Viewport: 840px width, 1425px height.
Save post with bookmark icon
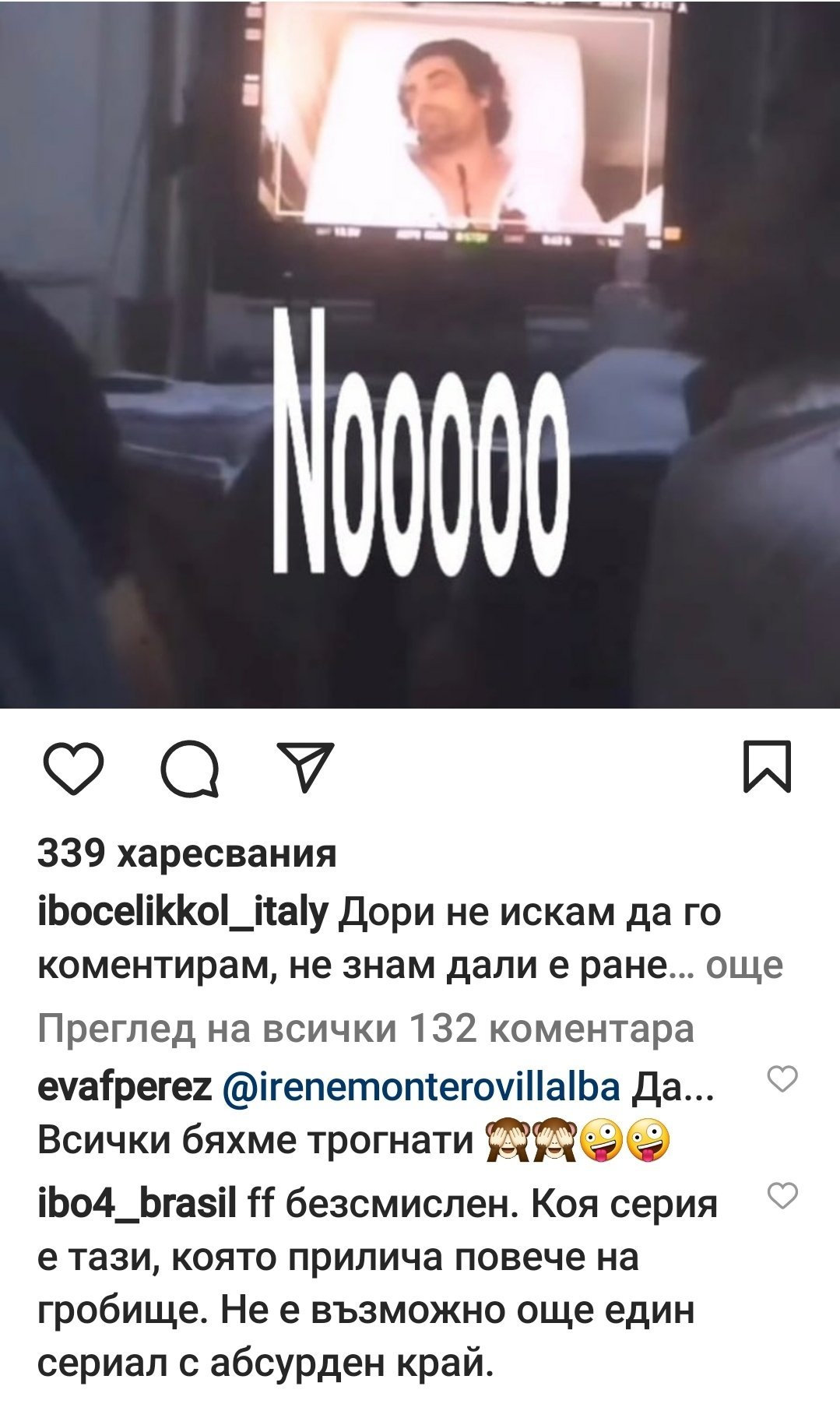tap(768, 766)
